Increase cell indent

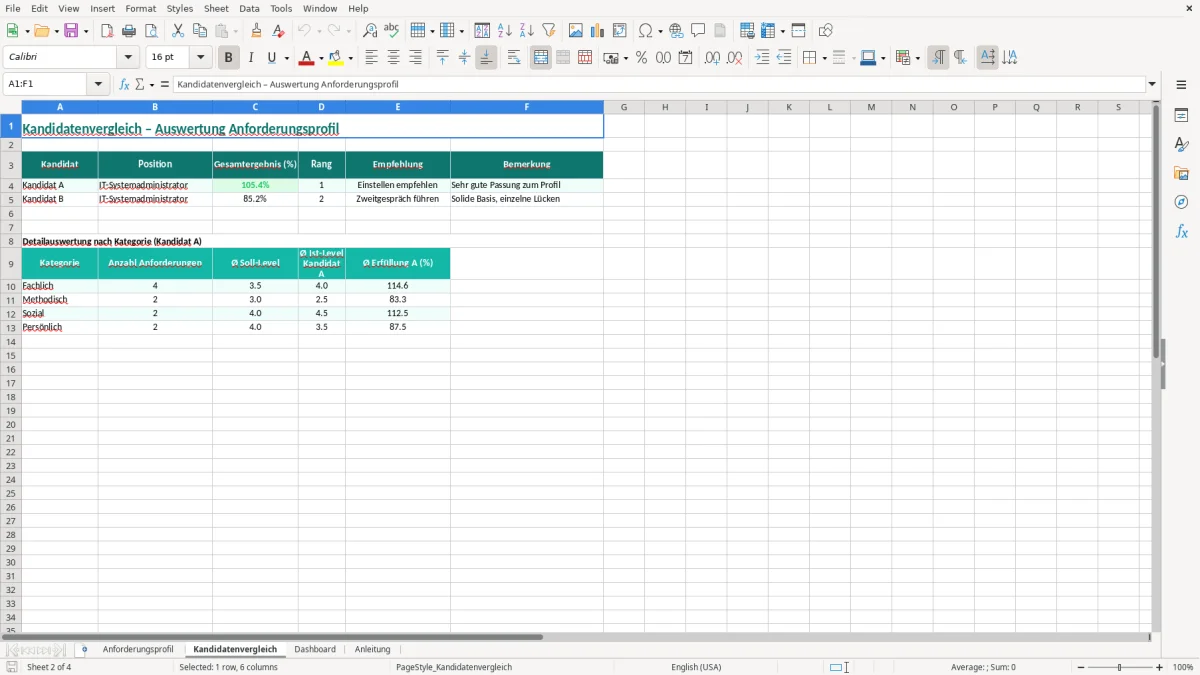[x=762, y=58]
